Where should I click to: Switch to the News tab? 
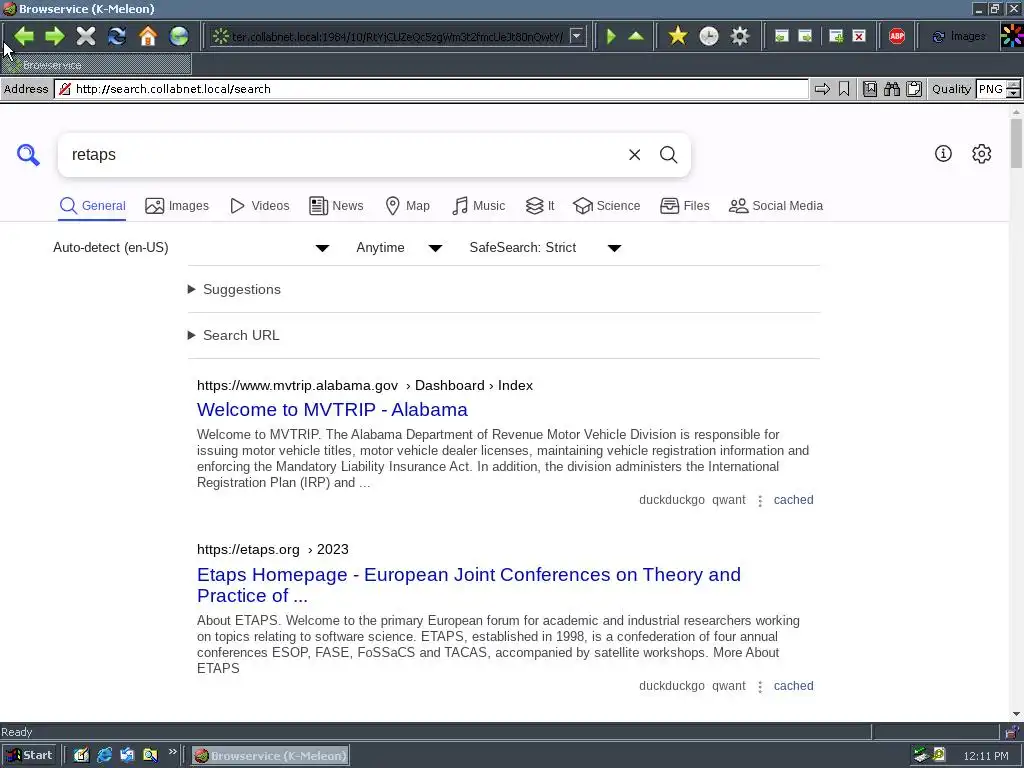(336, 206)
